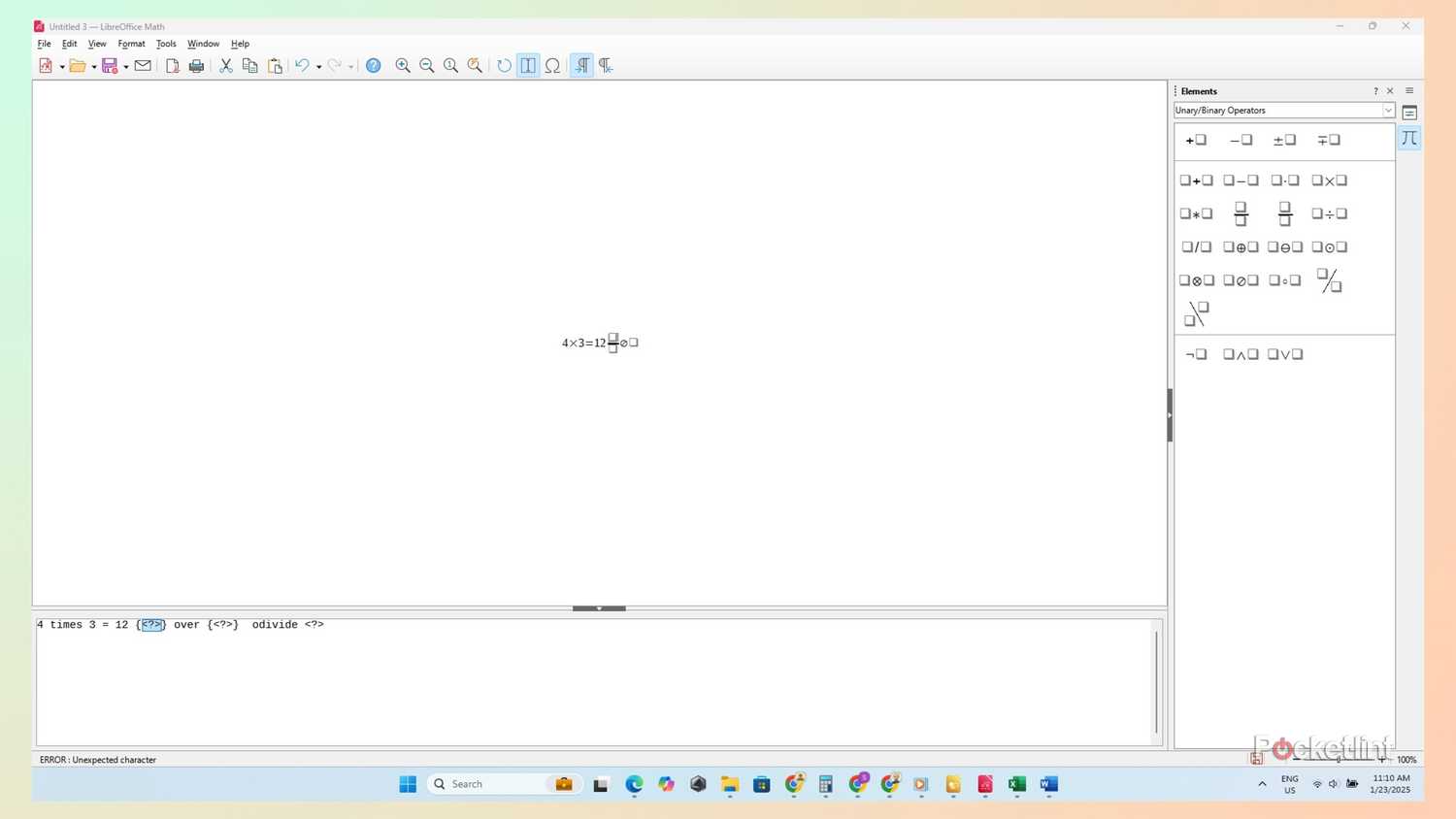Open Microsoft Word from the taskbar
Viewport: 1456px width, 819px height.
tap(1047, 784)
